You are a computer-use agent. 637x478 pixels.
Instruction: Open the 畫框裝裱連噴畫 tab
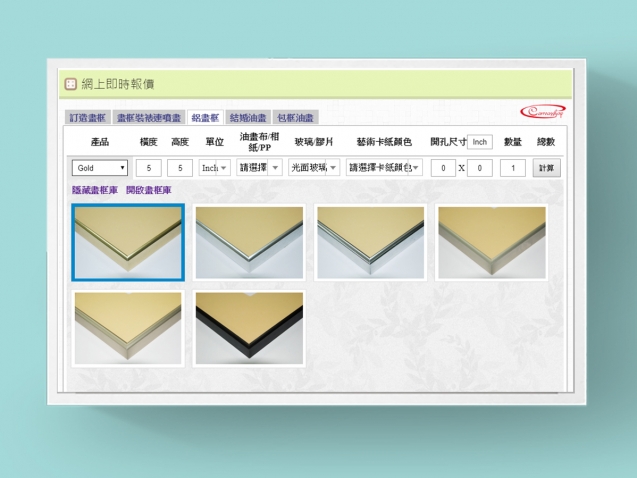click(148, 118)
